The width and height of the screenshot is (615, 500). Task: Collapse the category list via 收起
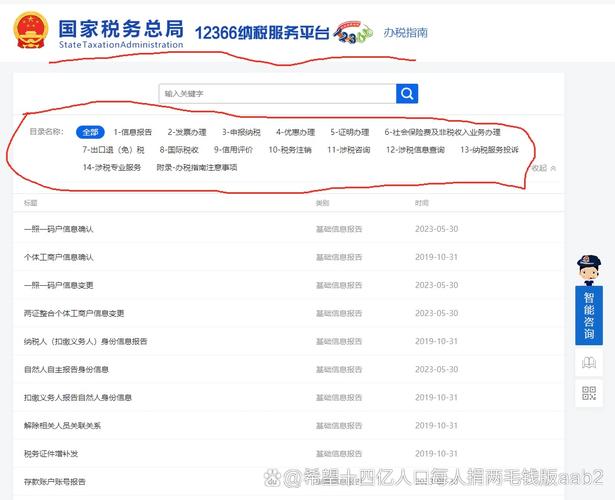544,168
